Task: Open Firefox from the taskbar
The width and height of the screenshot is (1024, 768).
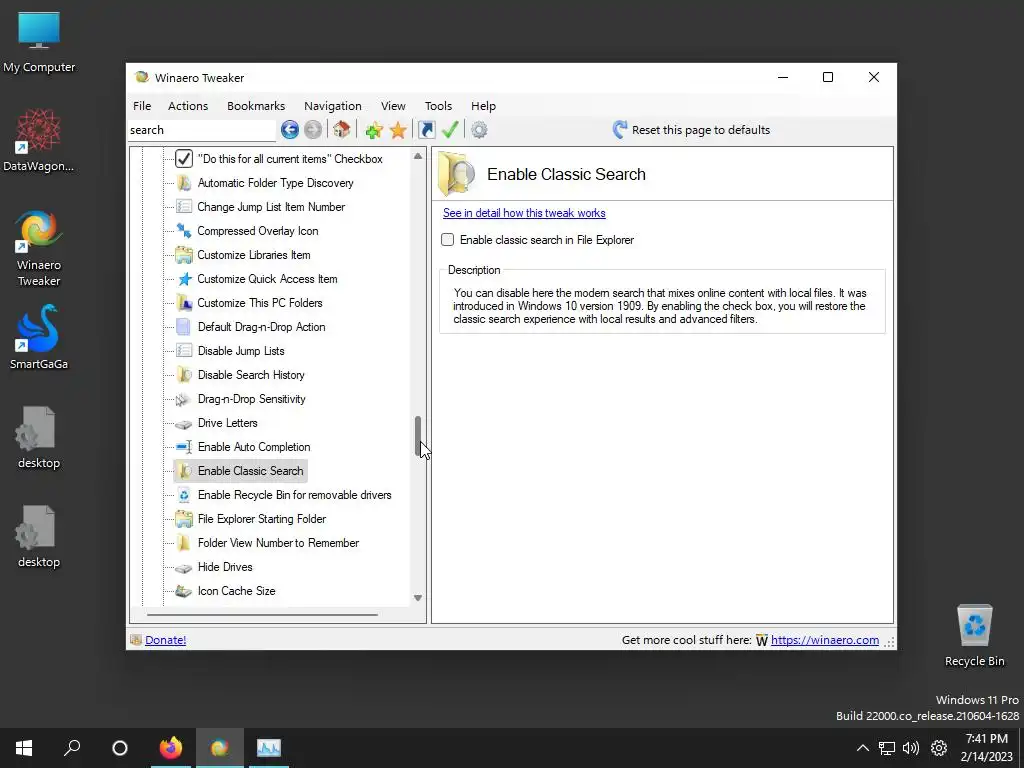Action: click(171, 748)
